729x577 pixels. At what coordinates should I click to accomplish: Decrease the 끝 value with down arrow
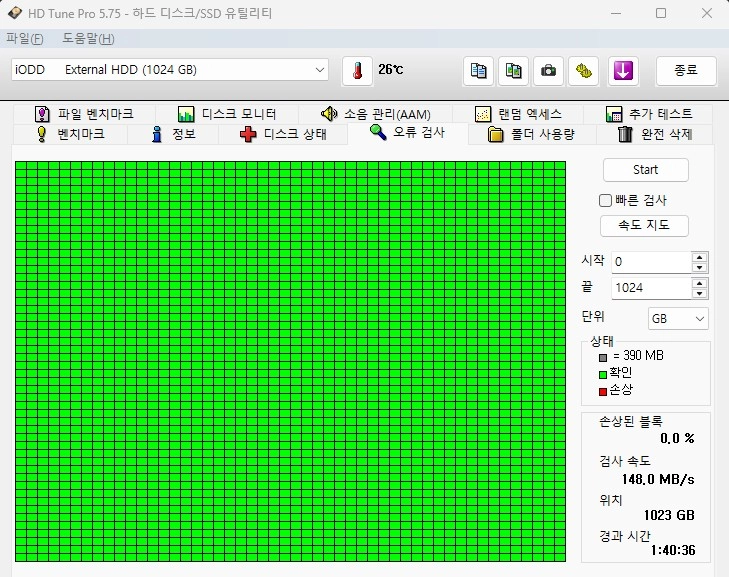(699, 293)
